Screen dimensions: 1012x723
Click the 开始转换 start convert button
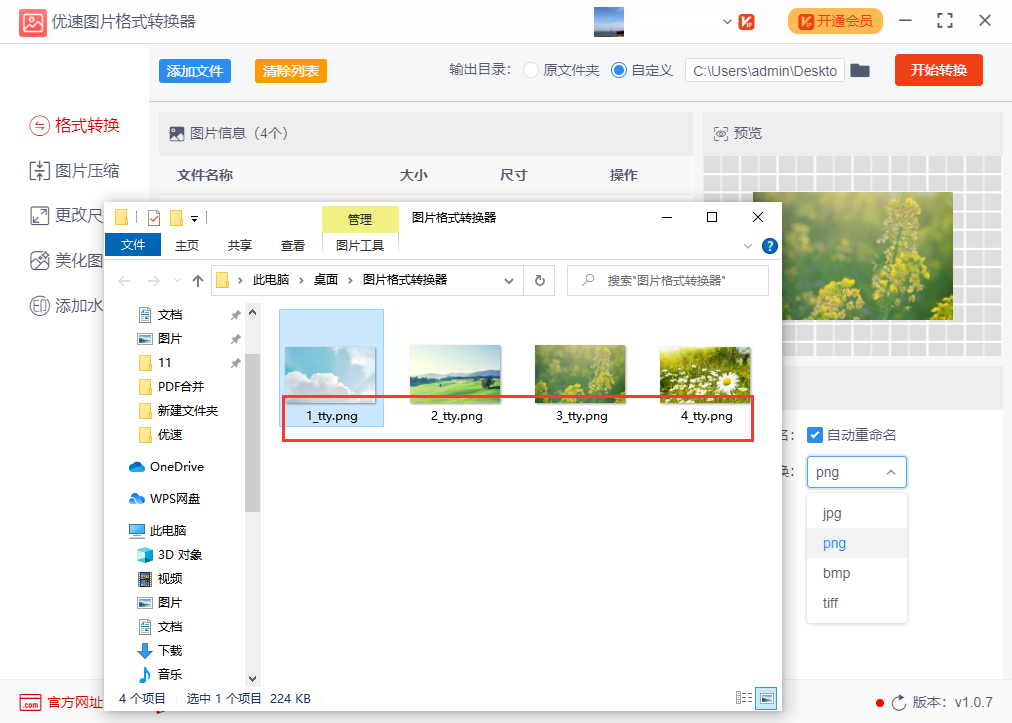[938, 71]
